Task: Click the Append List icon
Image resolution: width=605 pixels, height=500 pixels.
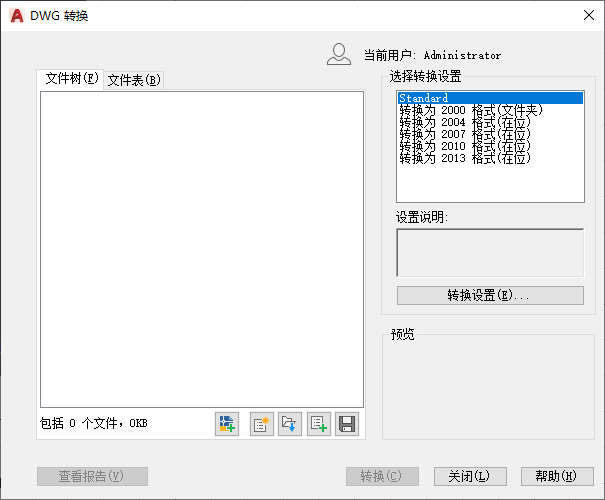Action: pos(319,424)
